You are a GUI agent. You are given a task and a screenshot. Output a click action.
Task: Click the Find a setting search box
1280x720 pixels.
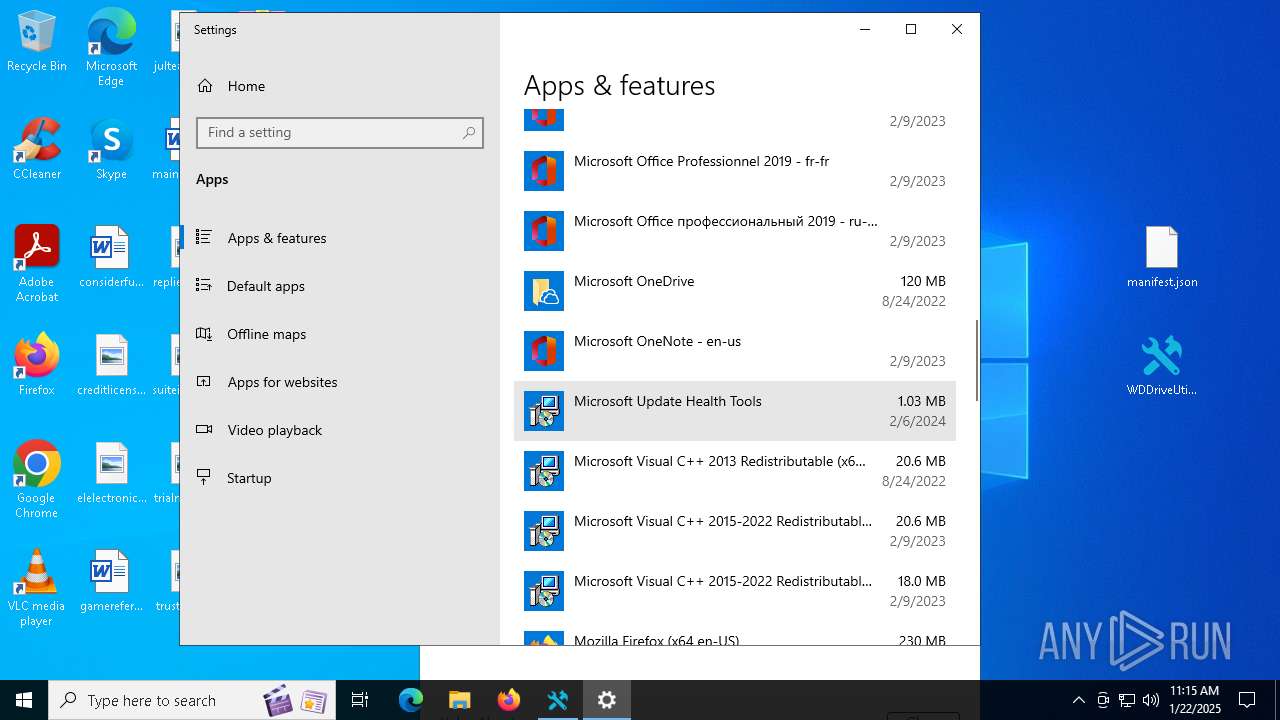340,133
